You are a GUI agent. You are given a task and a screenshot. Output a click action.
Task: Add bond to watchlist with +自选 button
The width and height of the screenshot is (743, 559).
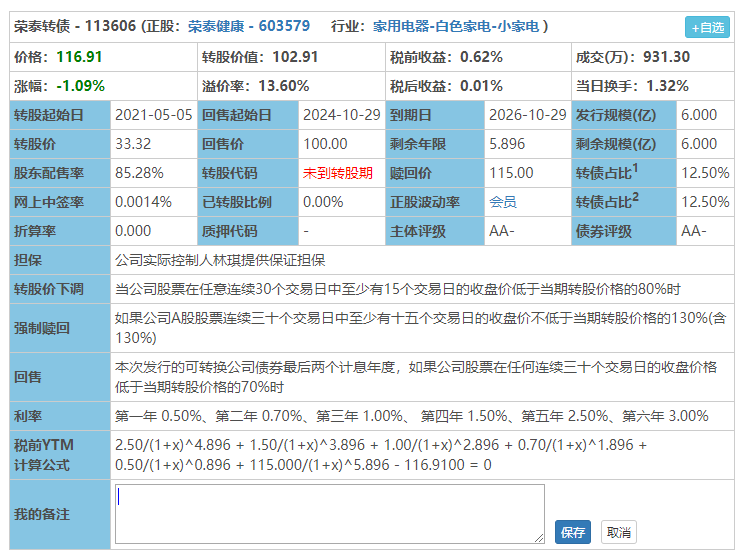[x=707, y=27]
